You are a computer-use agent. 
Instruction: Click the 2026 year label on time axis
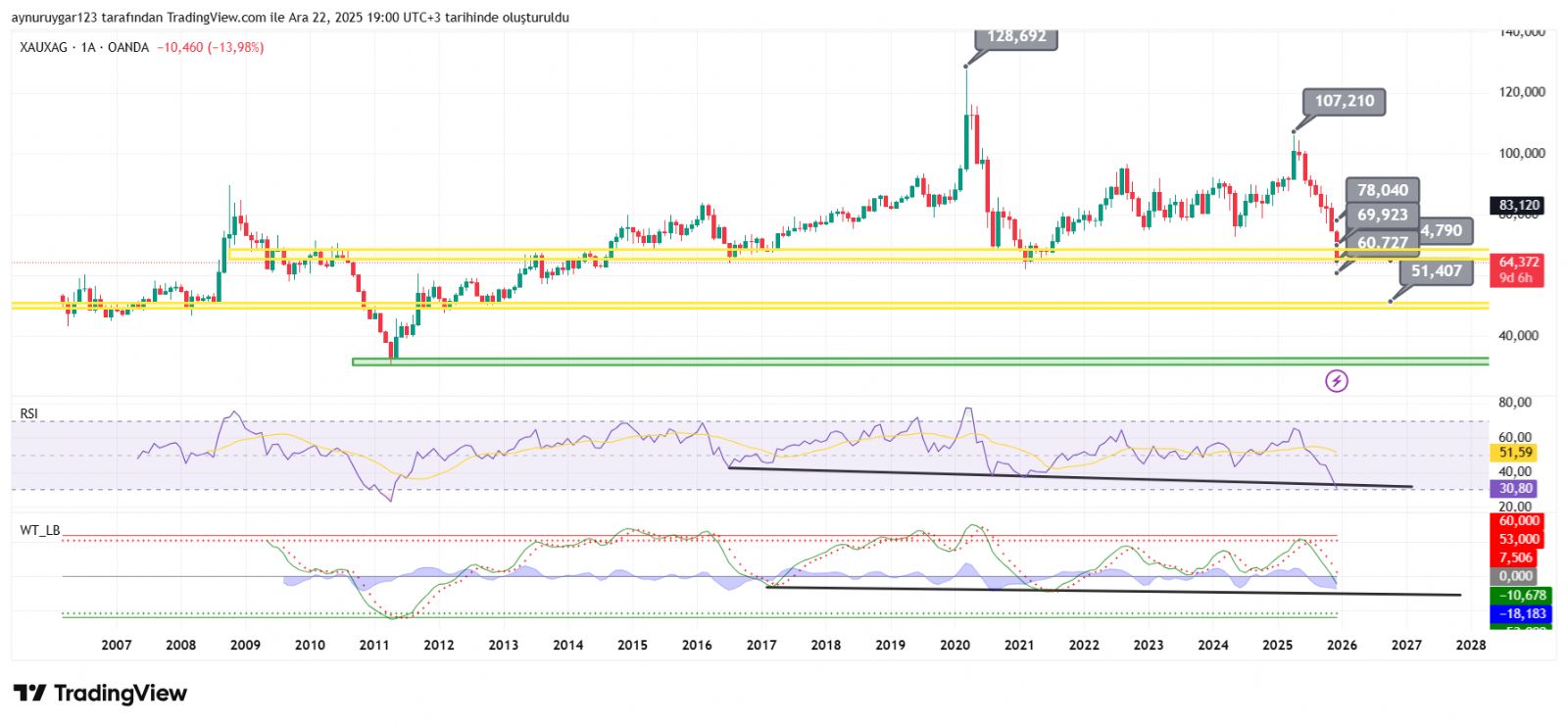tap(1342, 645)
